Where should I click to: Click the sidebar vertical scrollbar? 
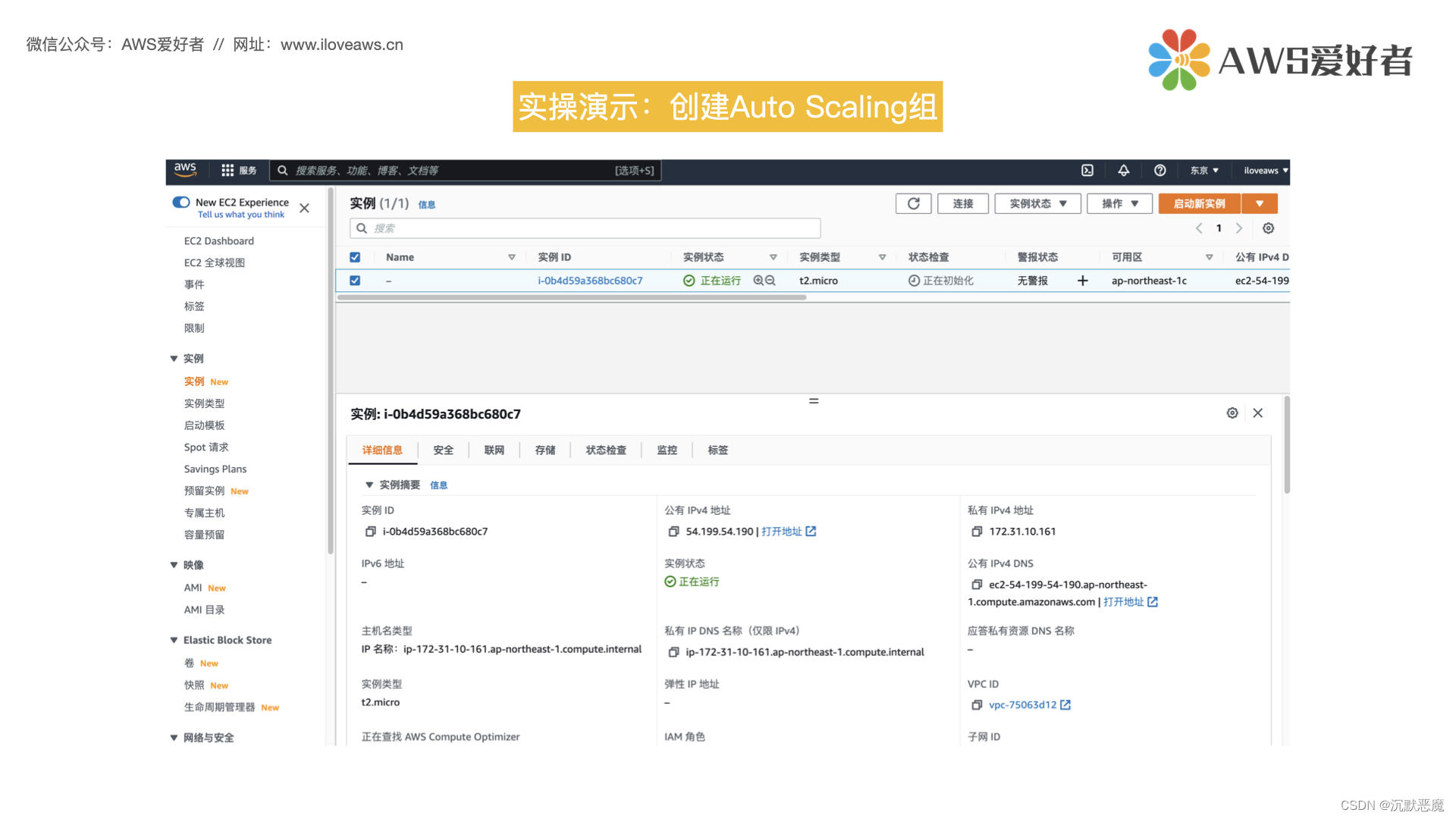[x=330, y=372]
